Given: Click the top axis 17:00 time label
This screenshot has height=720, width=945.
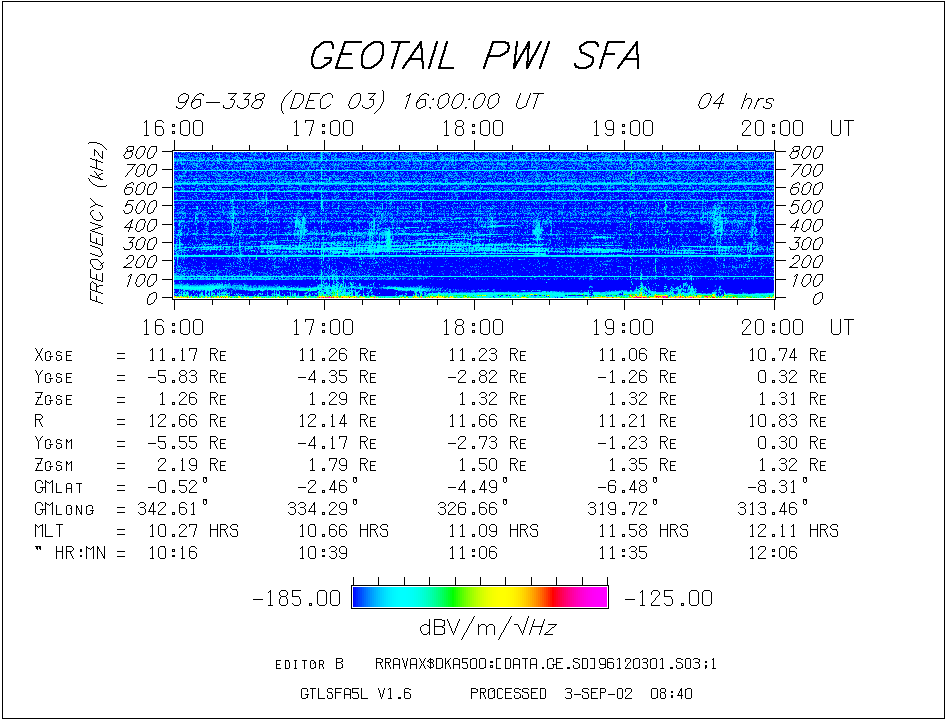Looking at the screenshot, I should [x=324, y=128].
